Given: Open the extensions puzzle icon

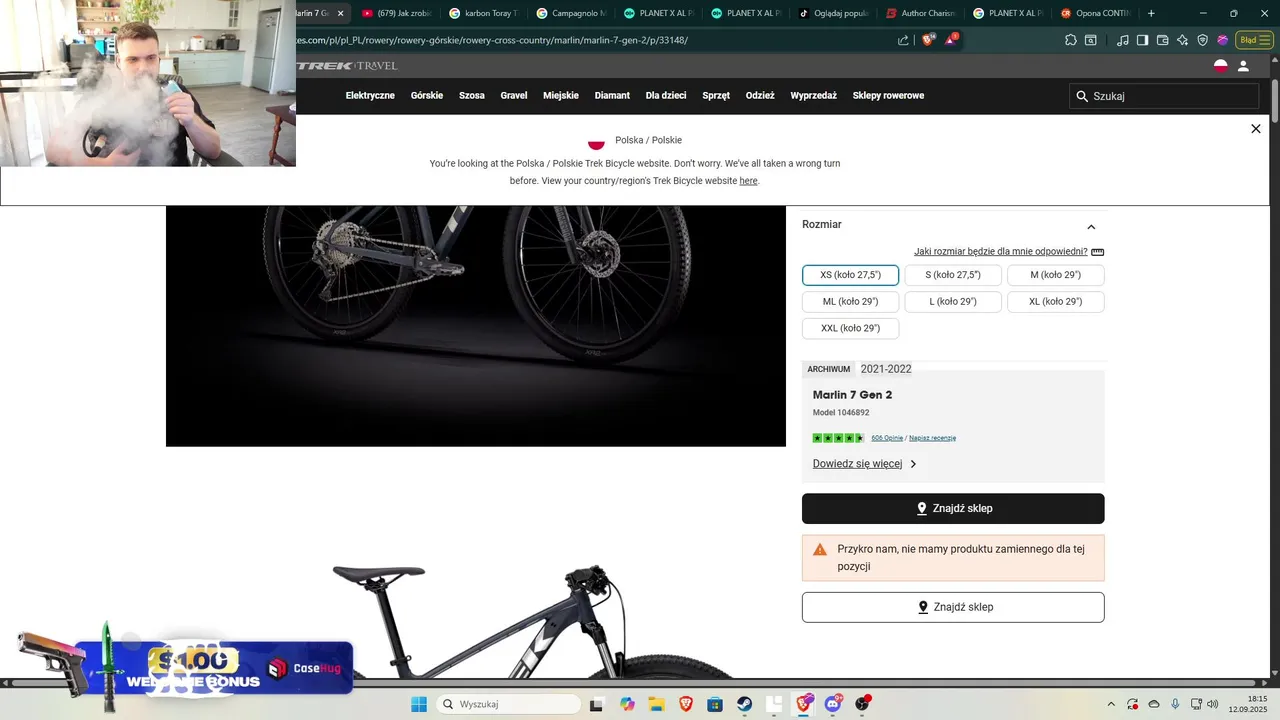Looking at the screenshot, I should (x=1071, y=40).
